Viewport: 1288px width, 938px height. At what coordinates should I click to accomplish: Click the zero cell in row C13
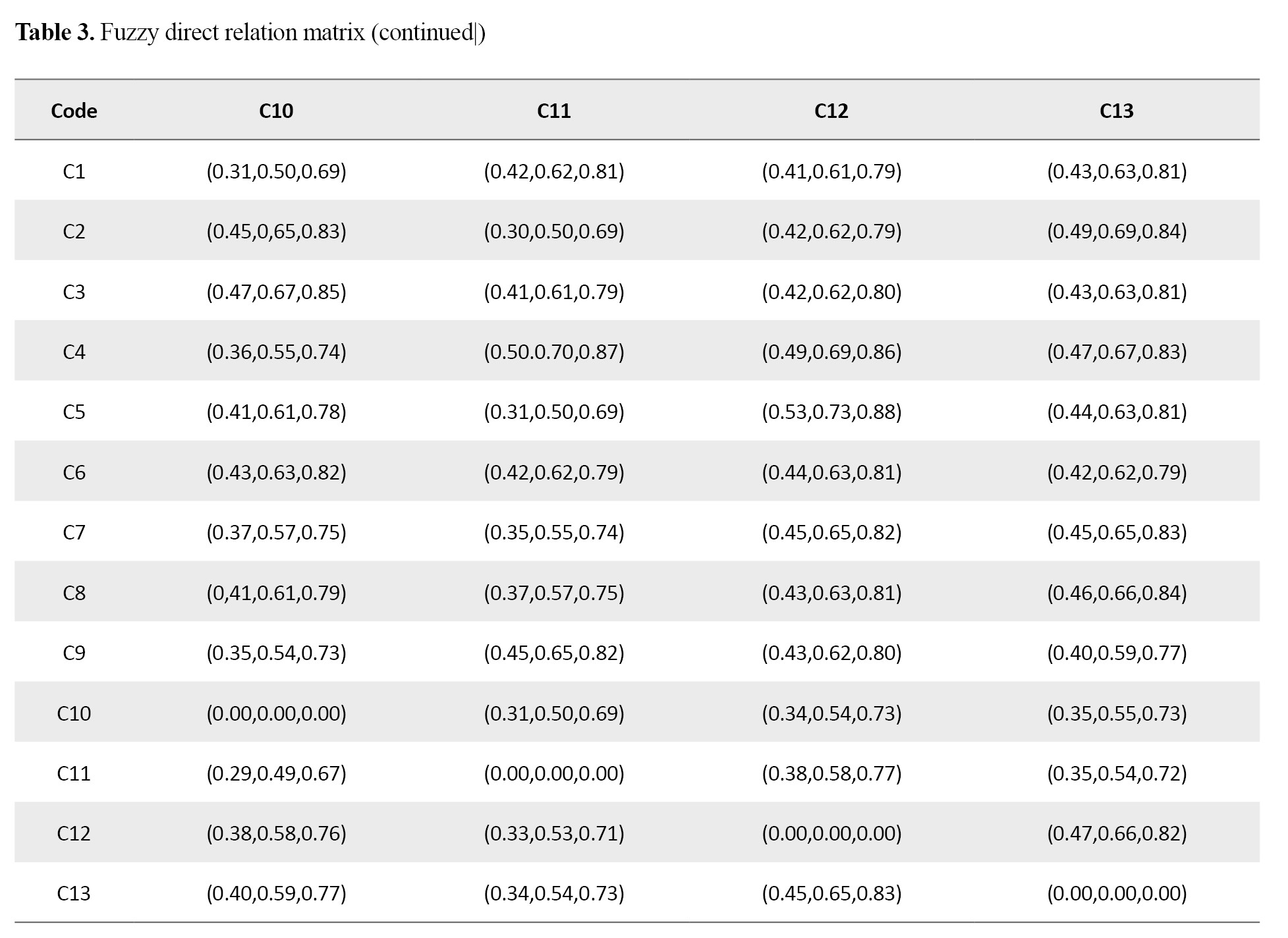tap(1117, 893)
